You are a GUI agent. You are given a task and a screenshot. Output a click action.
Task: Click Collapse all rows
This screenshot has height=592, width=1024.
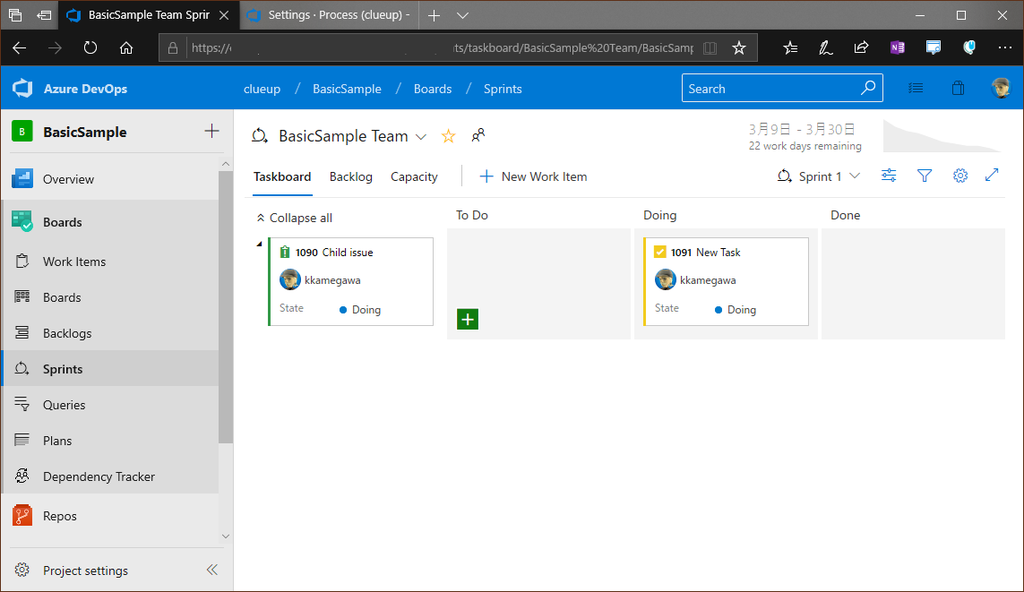click(x=295, y=218)
